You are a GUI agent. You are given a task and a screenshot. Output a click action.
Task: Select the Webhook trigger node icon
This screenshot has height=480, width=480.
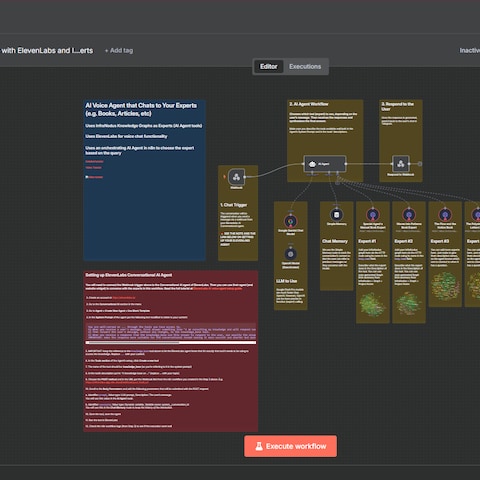(x=236, y=177)
